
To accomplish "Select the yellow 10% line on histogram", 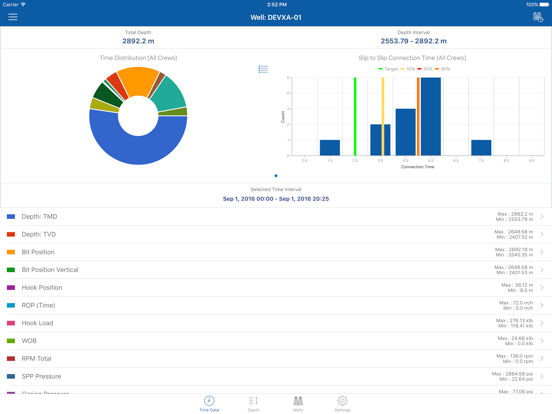I will point(383,117).
